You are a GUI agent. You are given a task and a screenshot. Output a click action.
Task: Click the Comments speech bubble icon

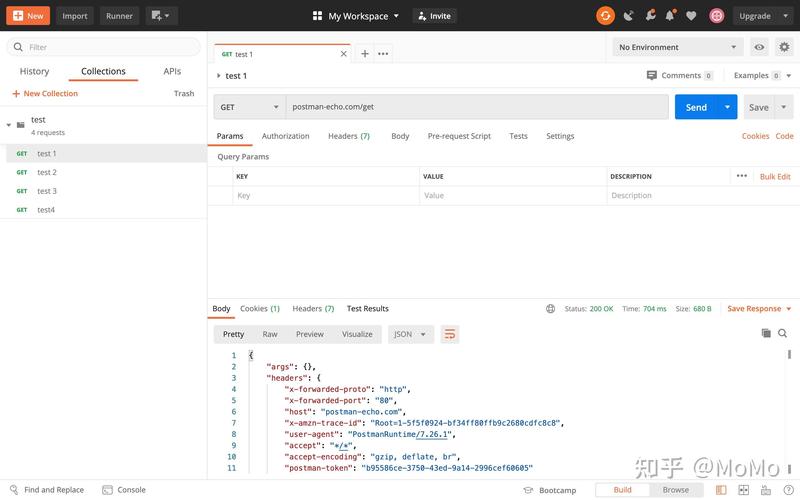652,76
